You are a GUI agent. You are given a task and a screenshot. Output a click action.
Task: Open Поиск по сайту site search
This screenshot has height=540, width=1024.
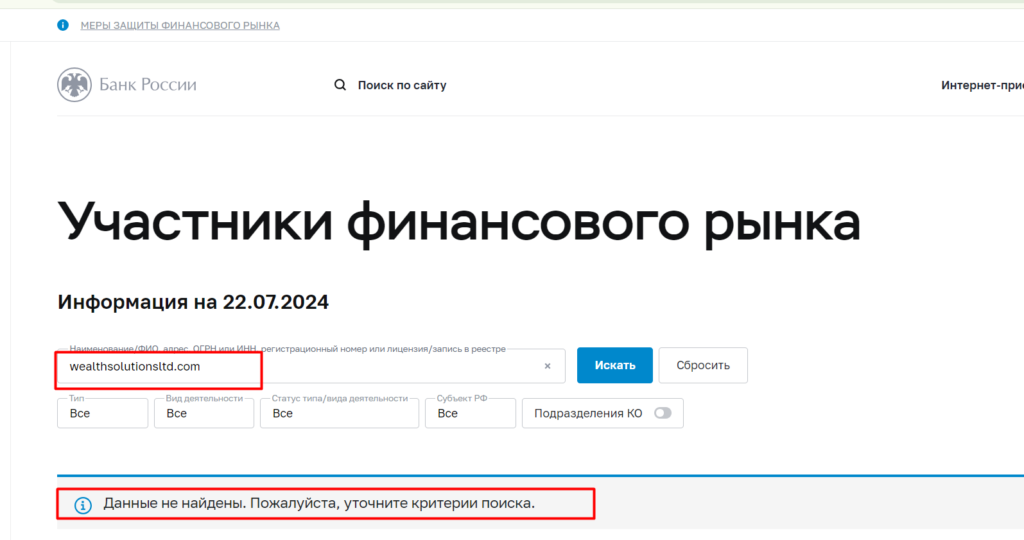402,86
